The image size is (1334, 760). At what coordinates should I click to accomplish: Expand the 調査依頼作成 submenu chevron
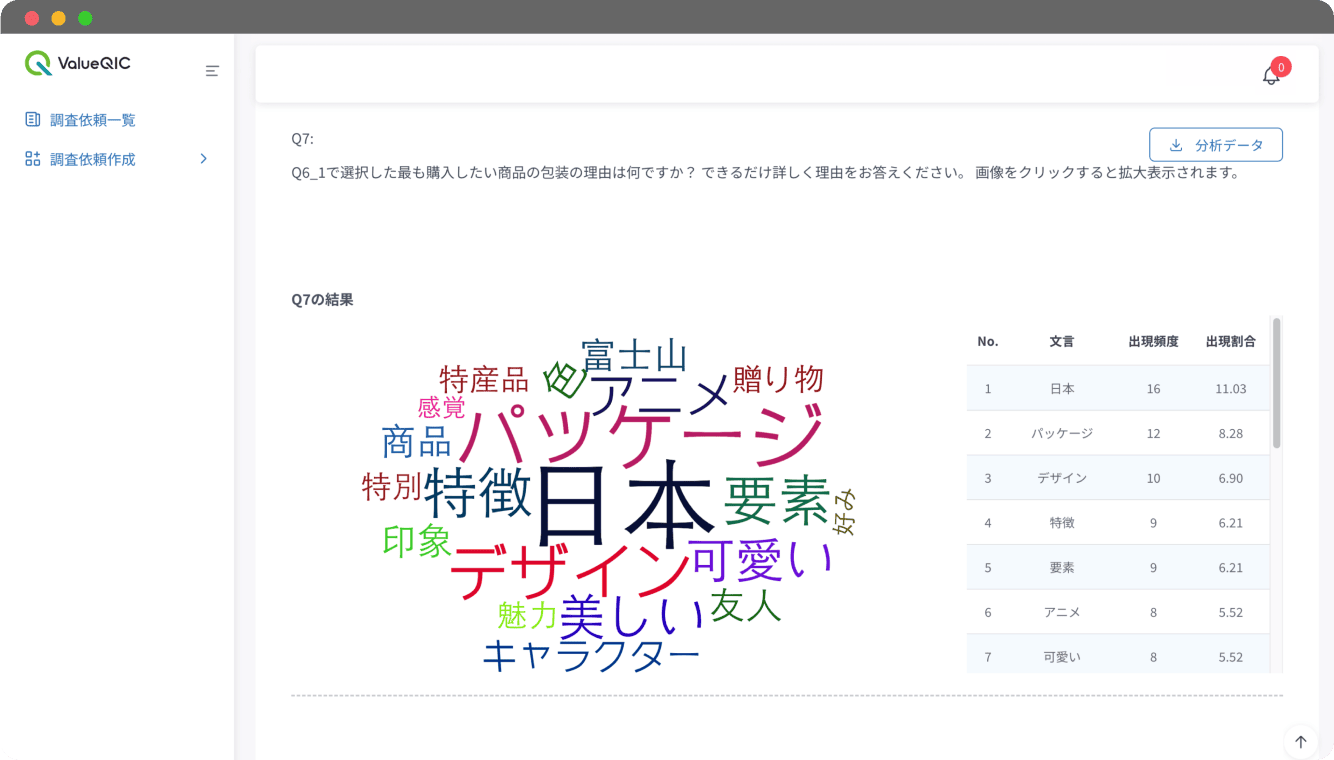click(x=203, y=158)
